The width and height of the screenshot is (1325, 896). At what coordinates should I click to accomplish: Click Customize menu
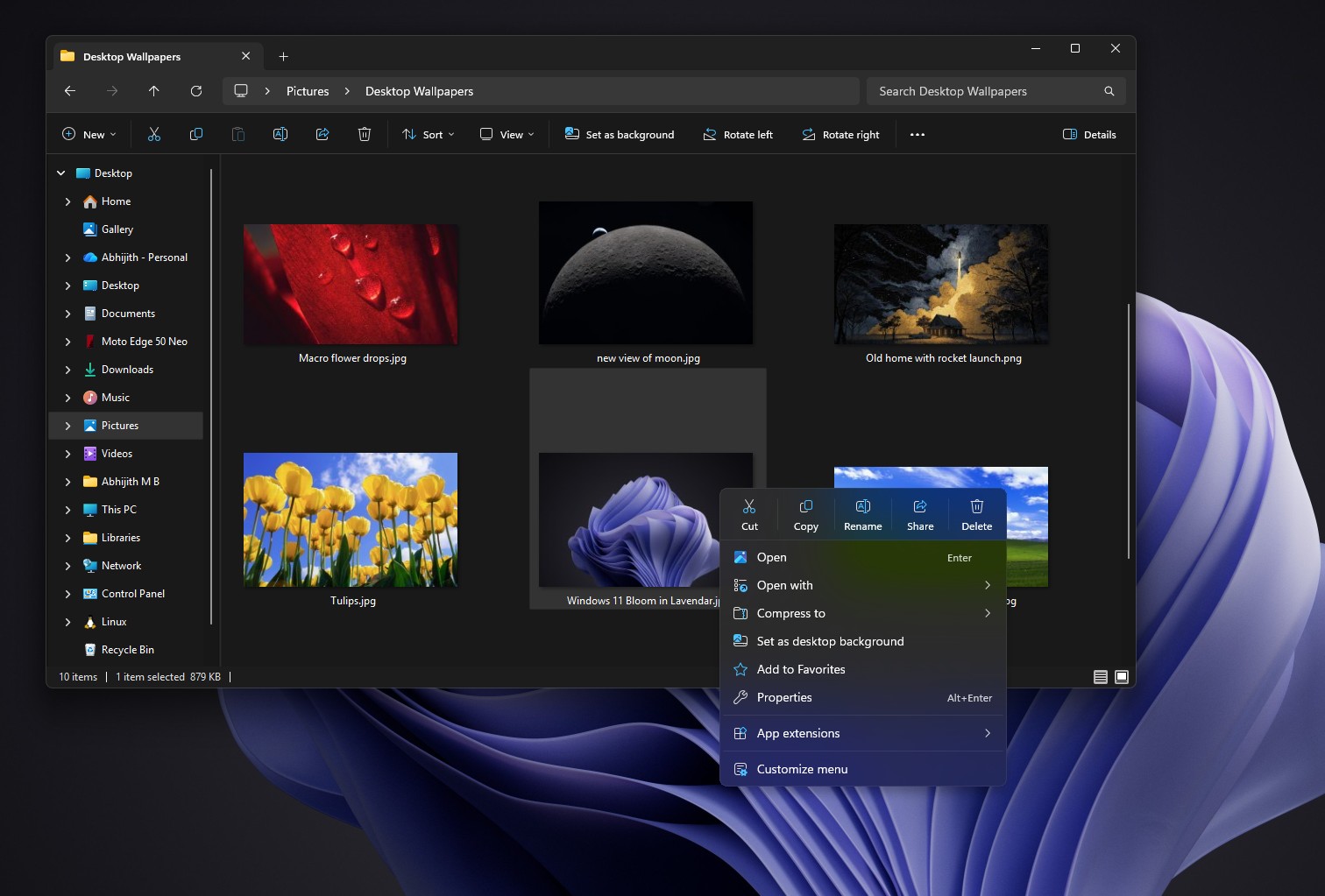click(863, 769)
